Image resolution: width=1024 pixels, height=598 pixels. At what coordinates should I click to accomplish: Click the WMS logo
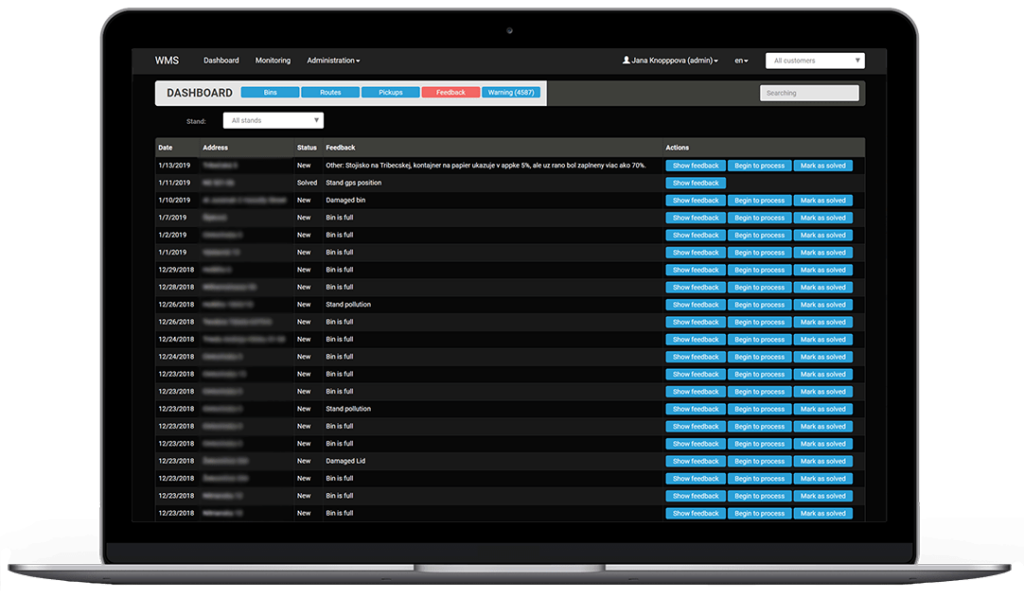(166, 60)
